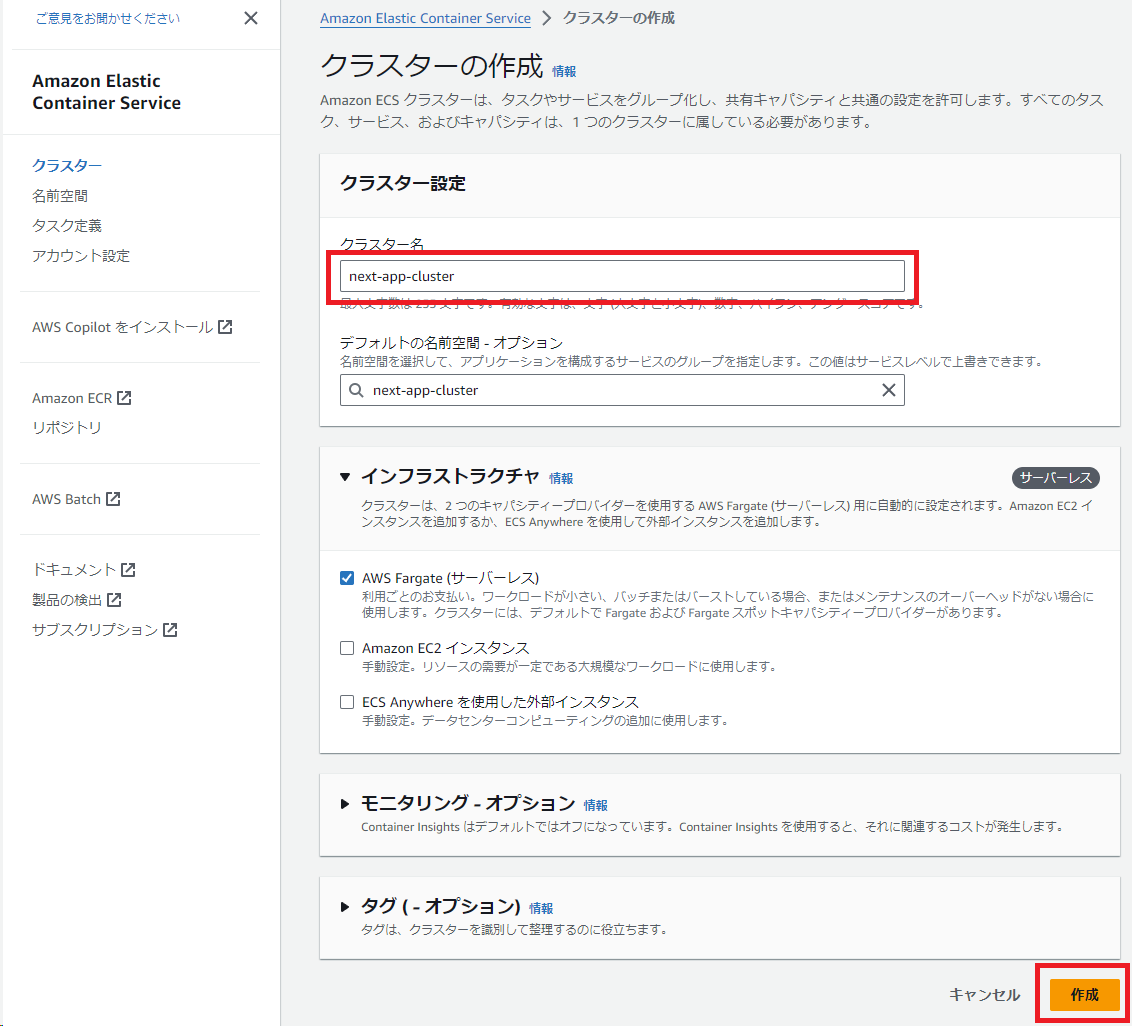Click external link icon next to サブスクリプション
The height and width of the screenshot is (1026, 1132).
170,630
